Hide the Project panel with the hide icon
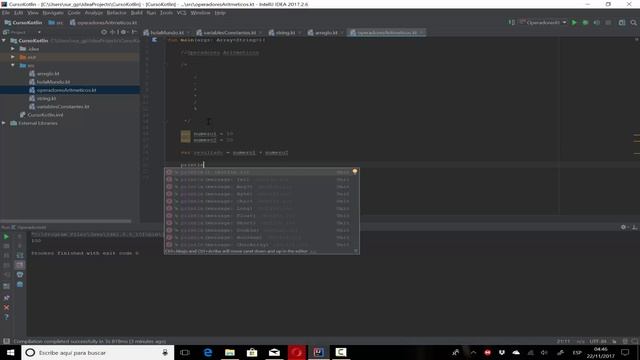Viewport: 640px width, 360px height. 133,32
